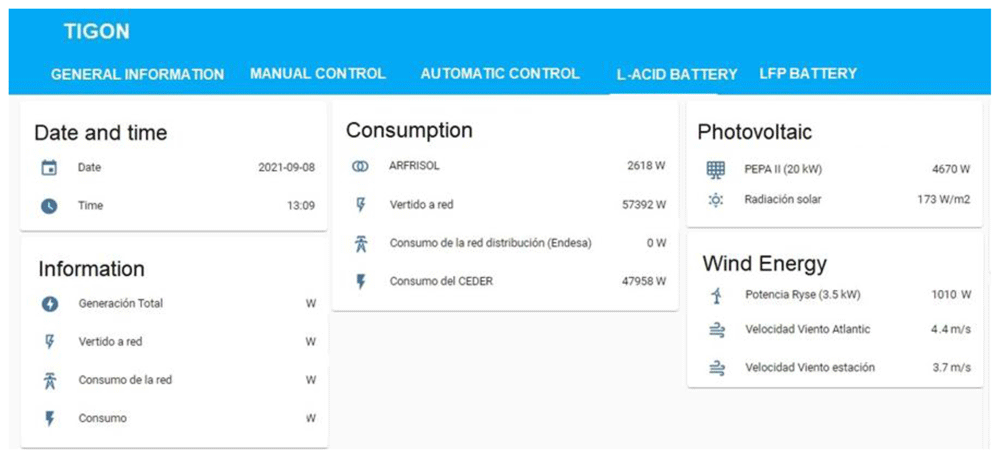Click the Potencia Ryse (3.5 kW) label
The height and width of the screenshot is (458, 1000).
click(x=803, y=295)
